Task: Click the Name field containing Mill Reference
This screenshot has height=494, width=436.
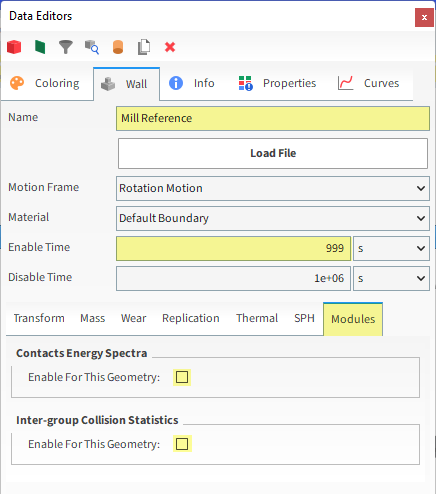Action: click(x=273, y=118)
